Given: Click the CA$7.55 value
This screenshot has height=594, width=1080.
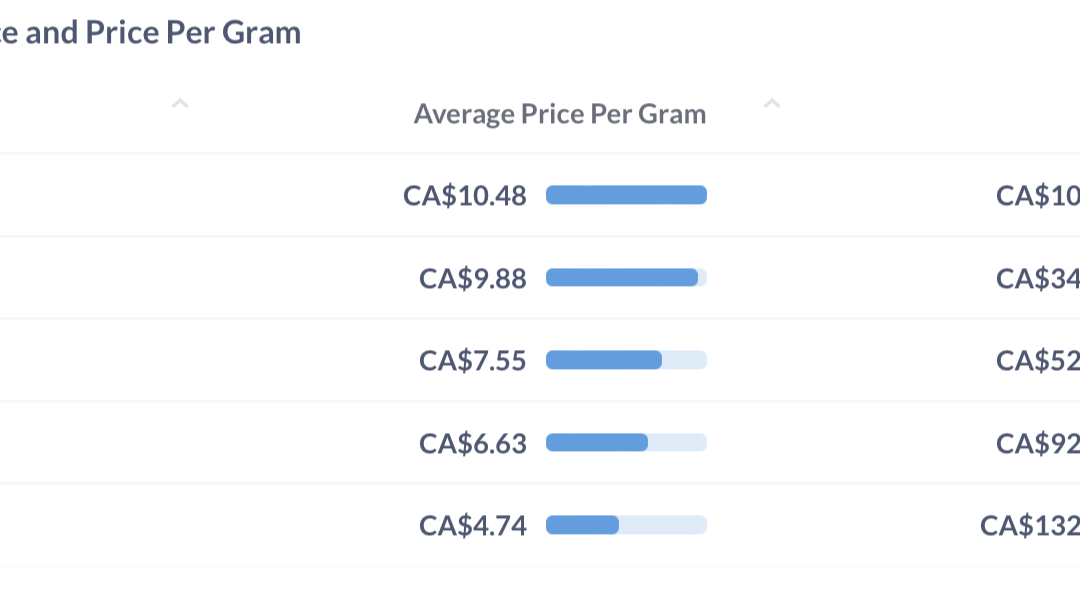Looking at the screenshot, I should [472, 360].
